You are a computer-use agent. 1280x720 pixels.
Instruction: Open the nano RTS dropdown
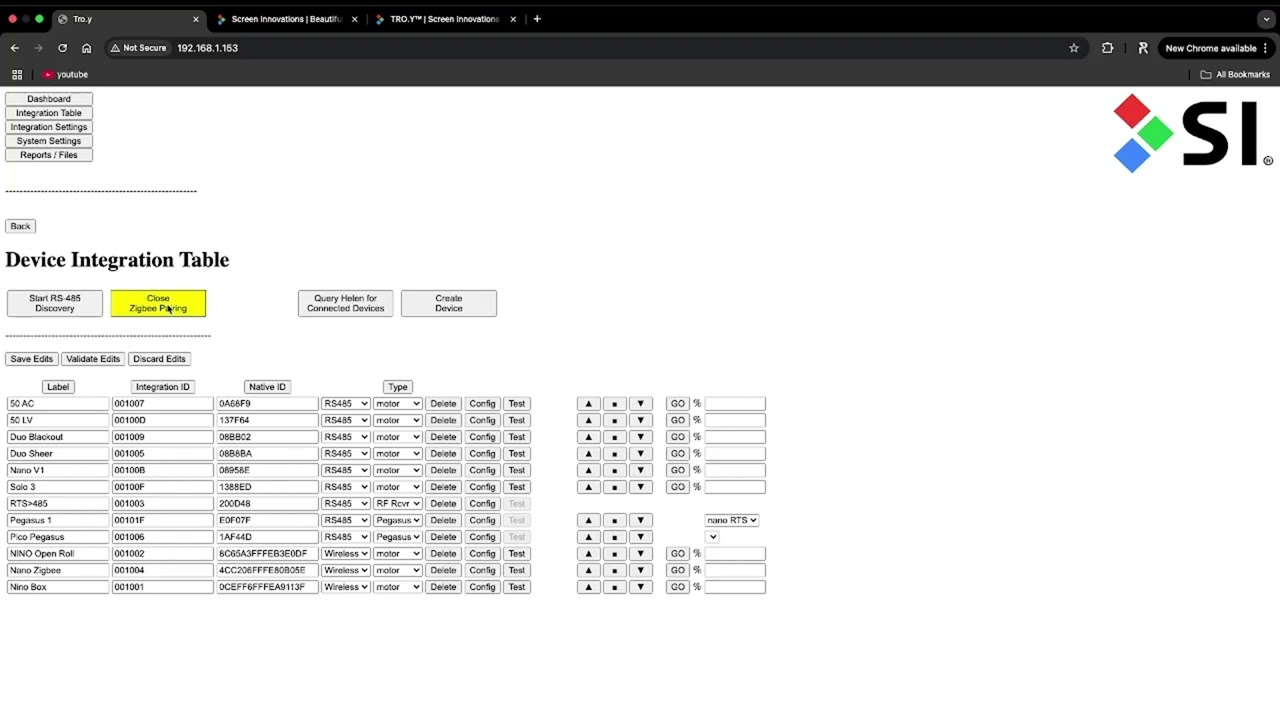(x=732, y=520)
